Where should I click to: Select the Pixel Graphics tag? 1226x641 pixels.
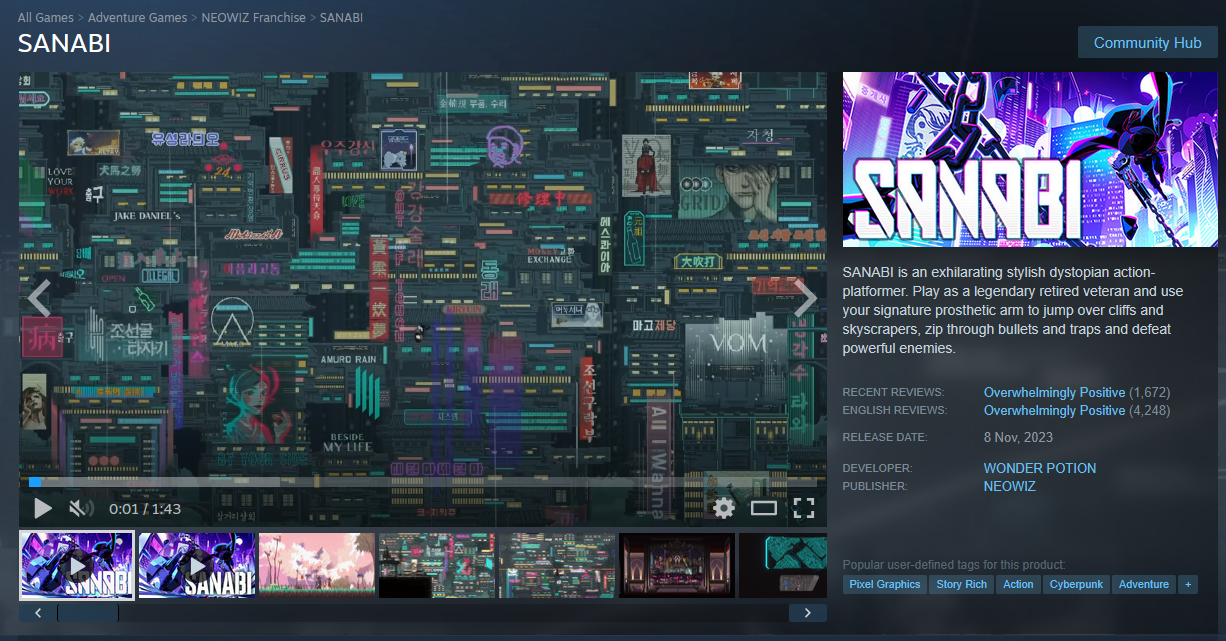(x=885, y=584)
